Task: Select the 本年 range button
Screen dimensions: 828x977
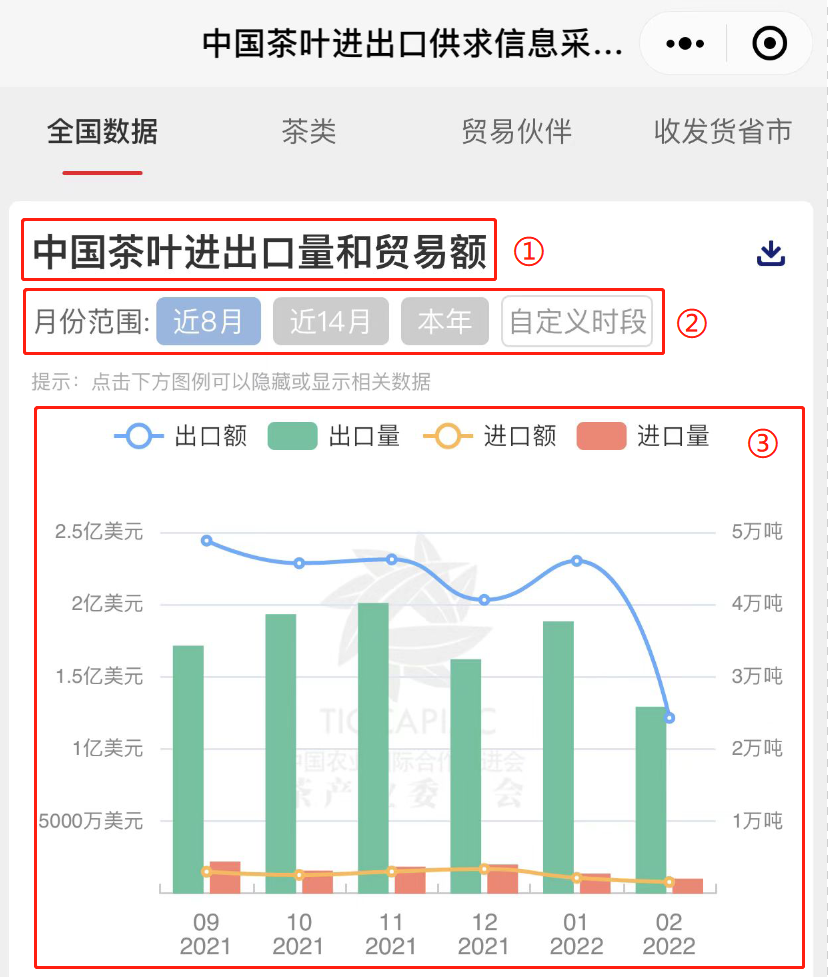Action: [x=444, y=322]
